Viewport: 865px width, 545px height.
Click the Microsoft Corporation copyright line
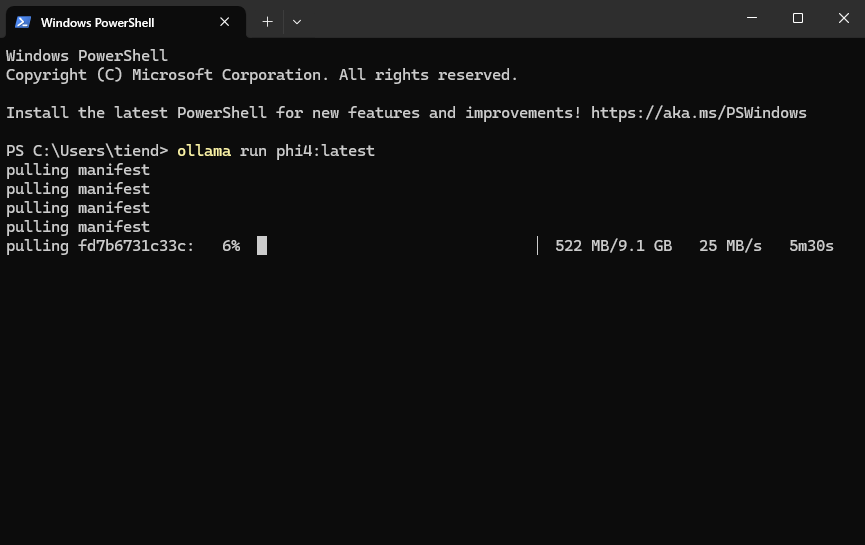click(x=262, y=75)
